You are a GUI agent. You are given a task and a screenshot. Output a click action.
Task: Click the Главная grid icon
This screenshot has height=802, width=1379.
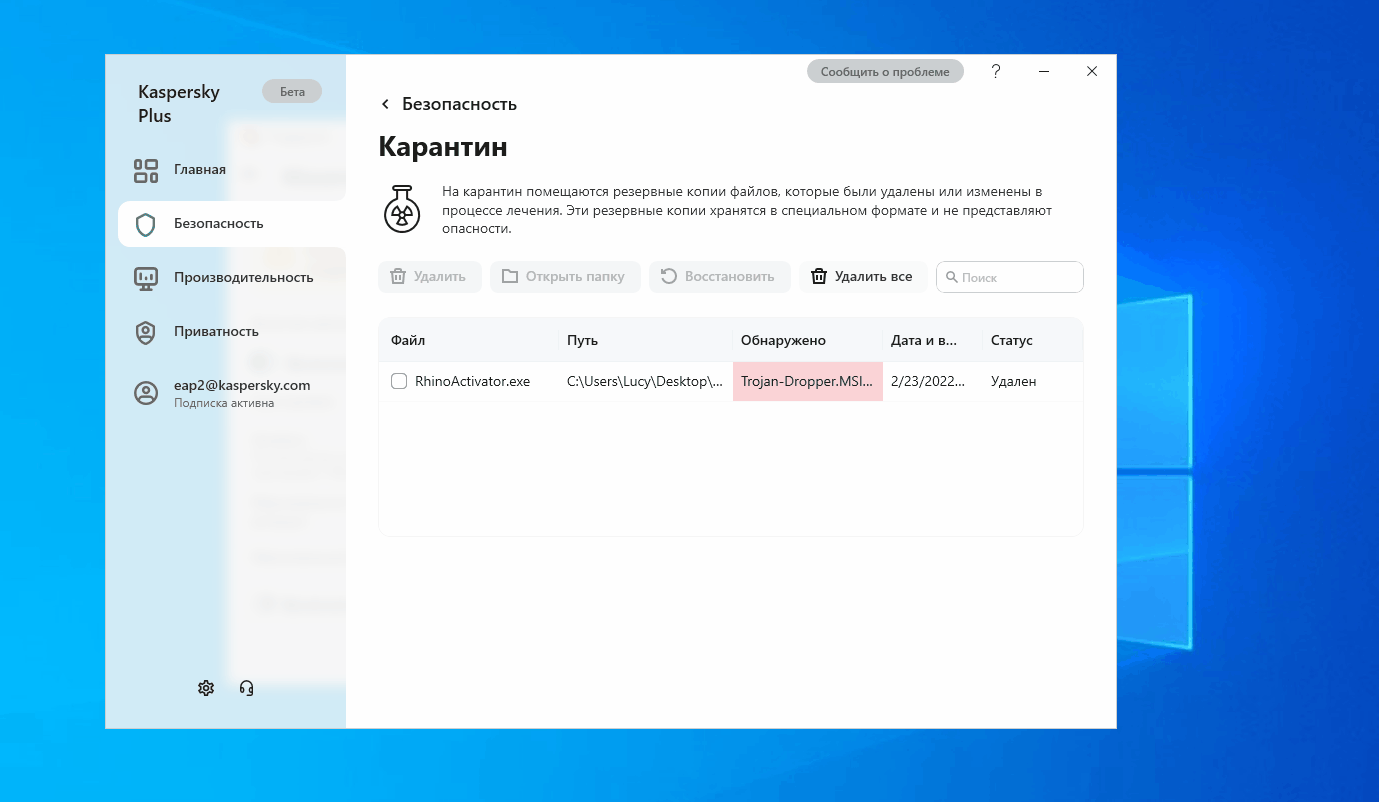pyautogui.click(x=146, y=170)
